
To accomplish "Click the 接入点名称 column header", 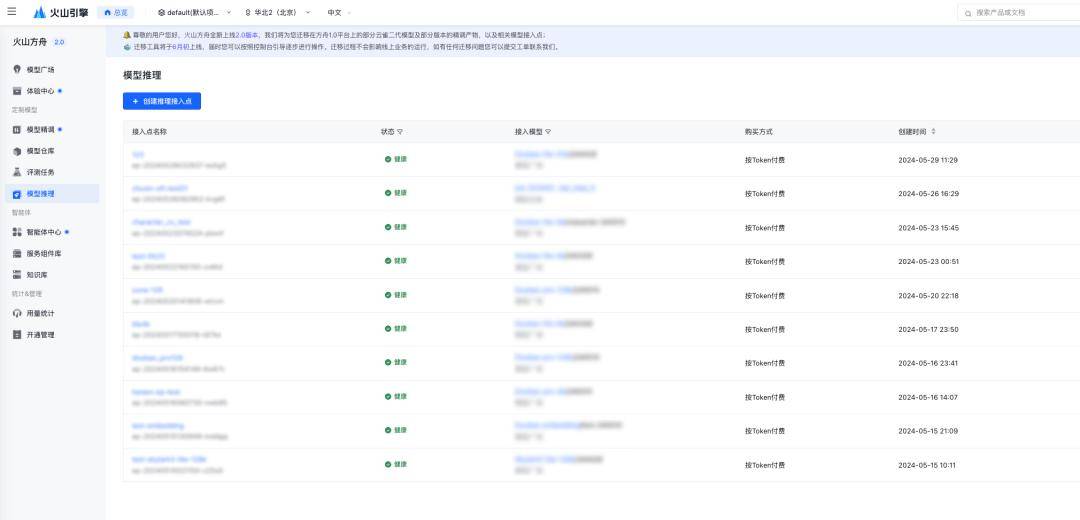I will click(x=149, y=132).
